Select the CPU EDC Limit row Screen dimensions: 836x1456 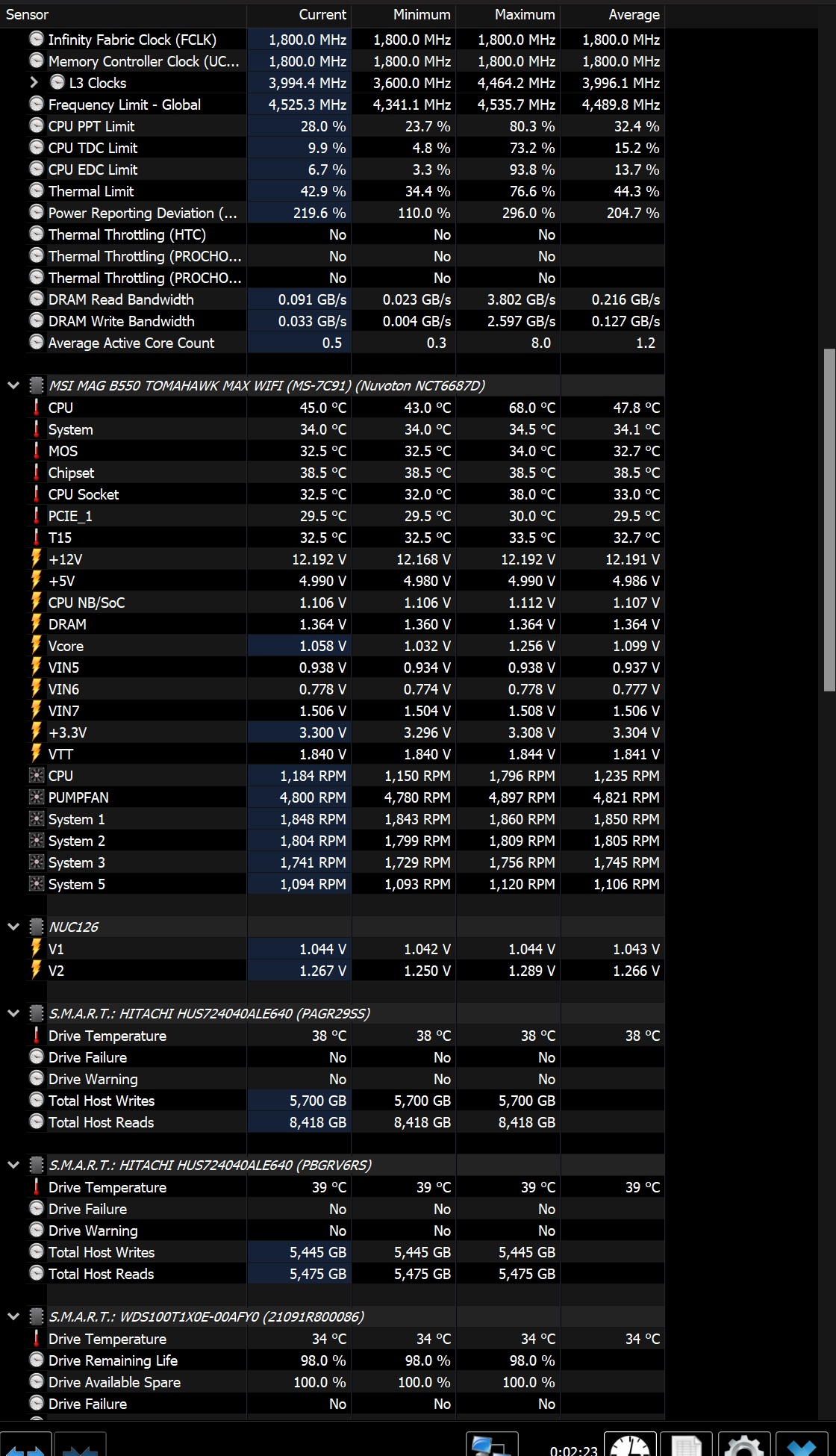(332, 169)
